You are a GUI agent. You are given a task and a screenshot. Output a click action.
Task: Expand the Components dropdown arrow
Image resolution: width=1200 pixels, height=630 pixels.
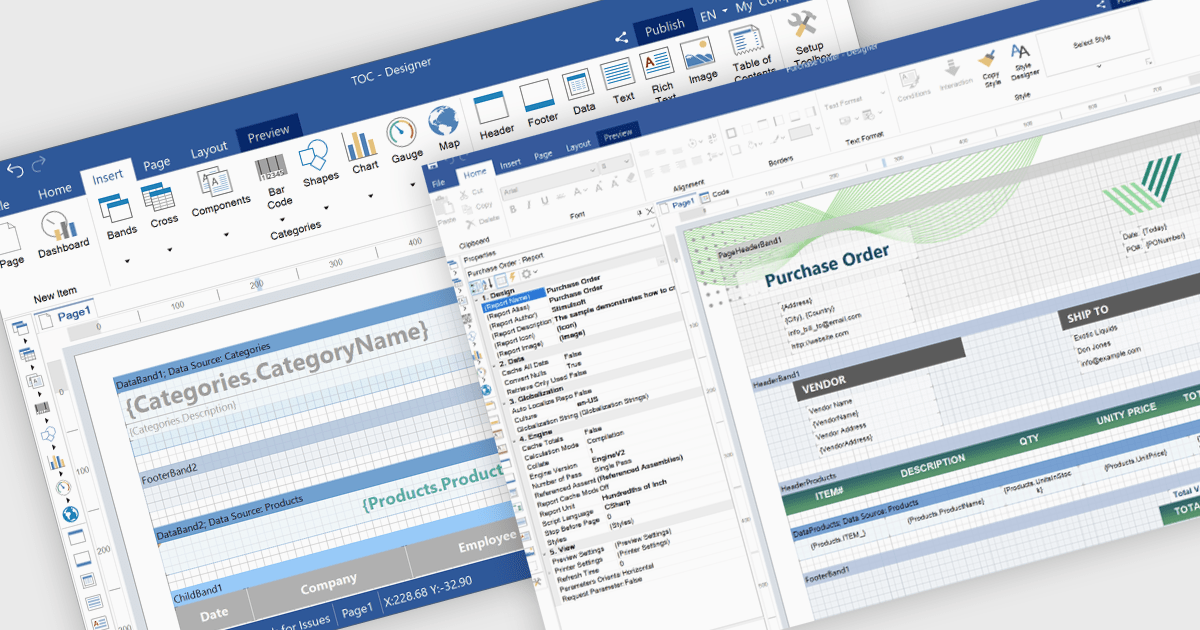tap(226, 236)
